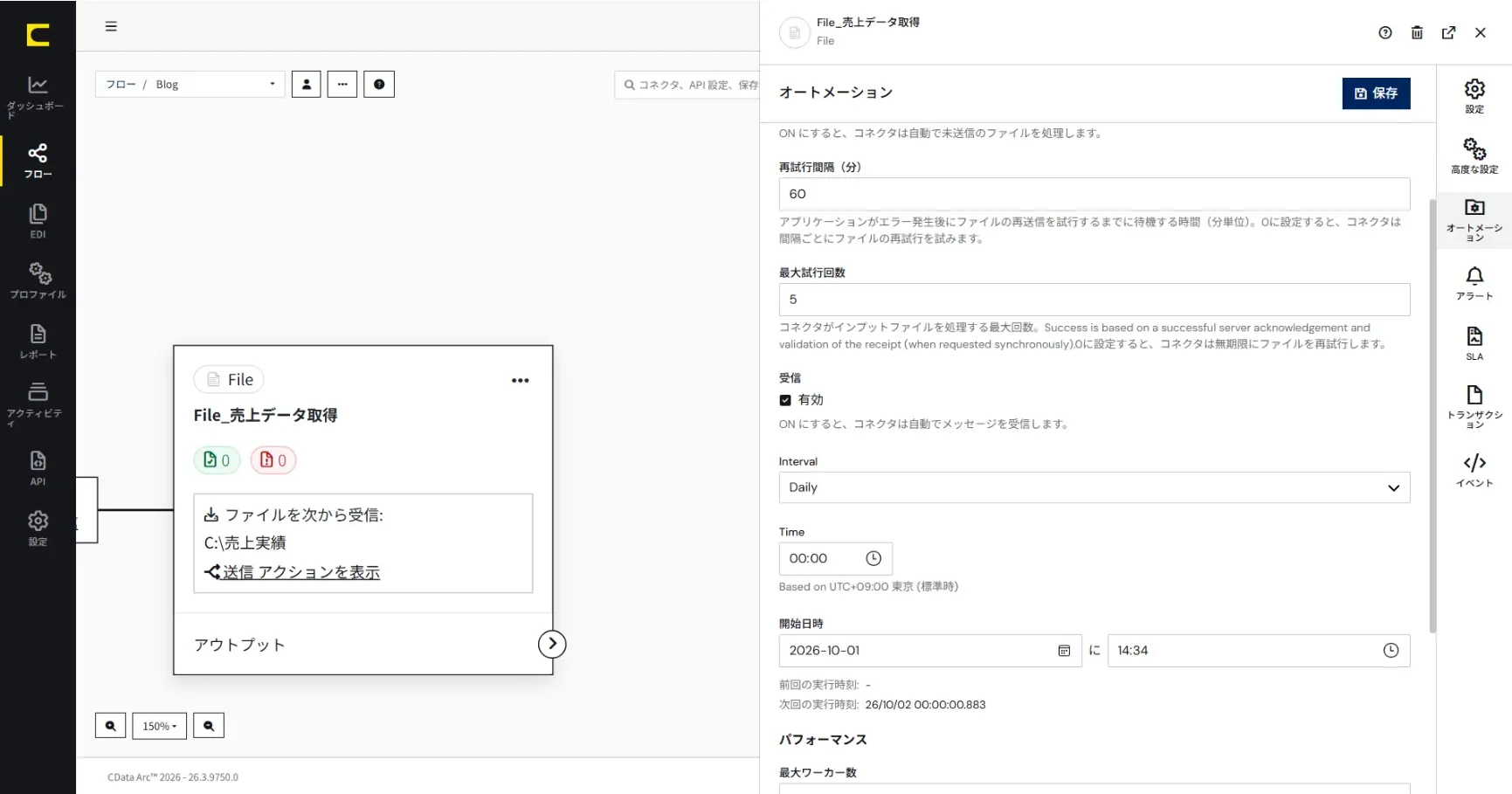Open API section in sidebar
This screenshot has height=794, width=1512.
pyautogui.click(x=38, y=467)
